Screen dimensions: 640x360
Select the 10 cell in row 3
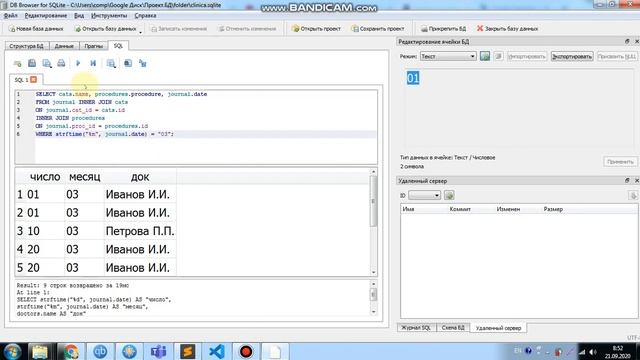45,231
